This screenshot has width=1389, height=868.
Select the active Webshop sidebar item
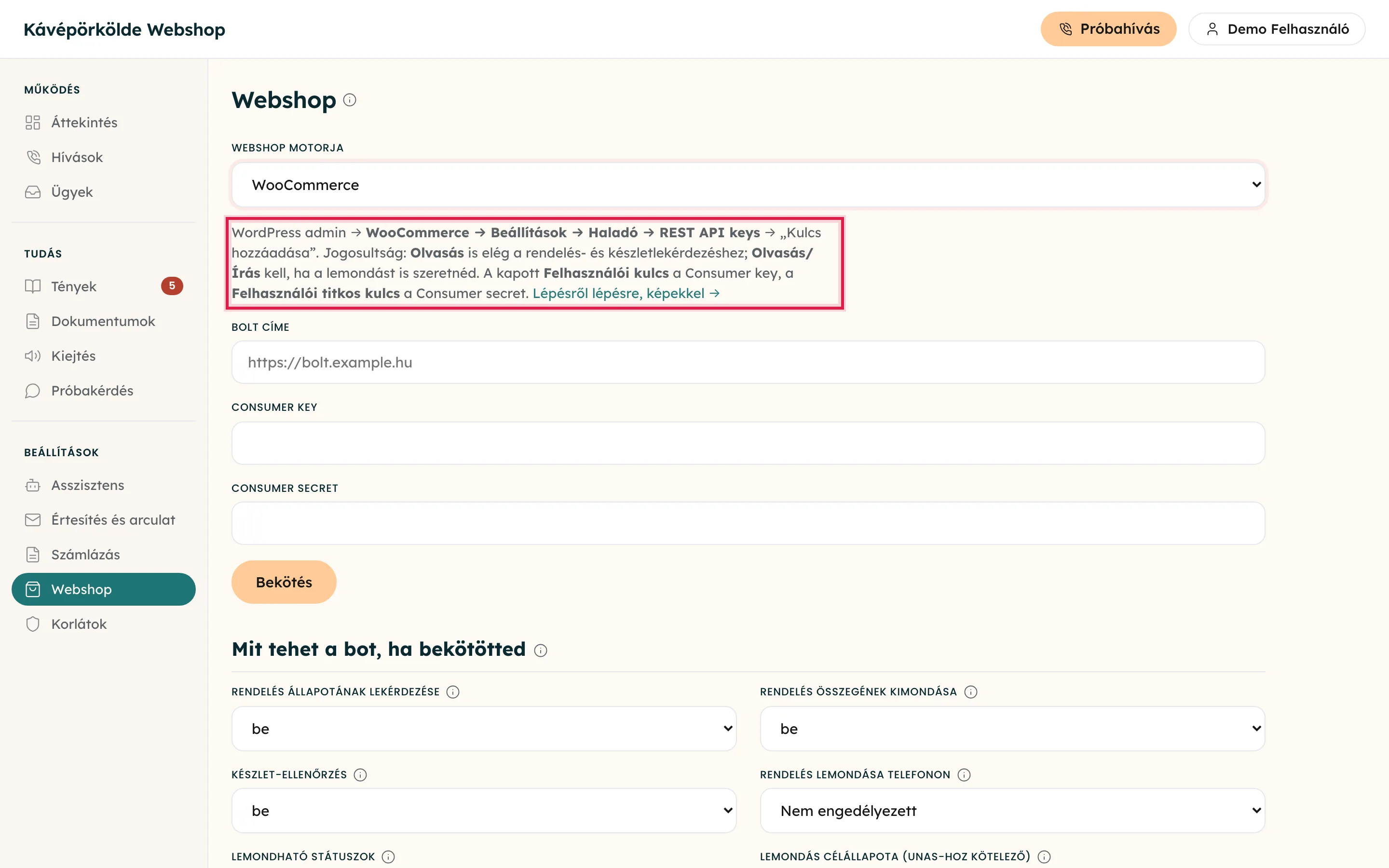103,589
